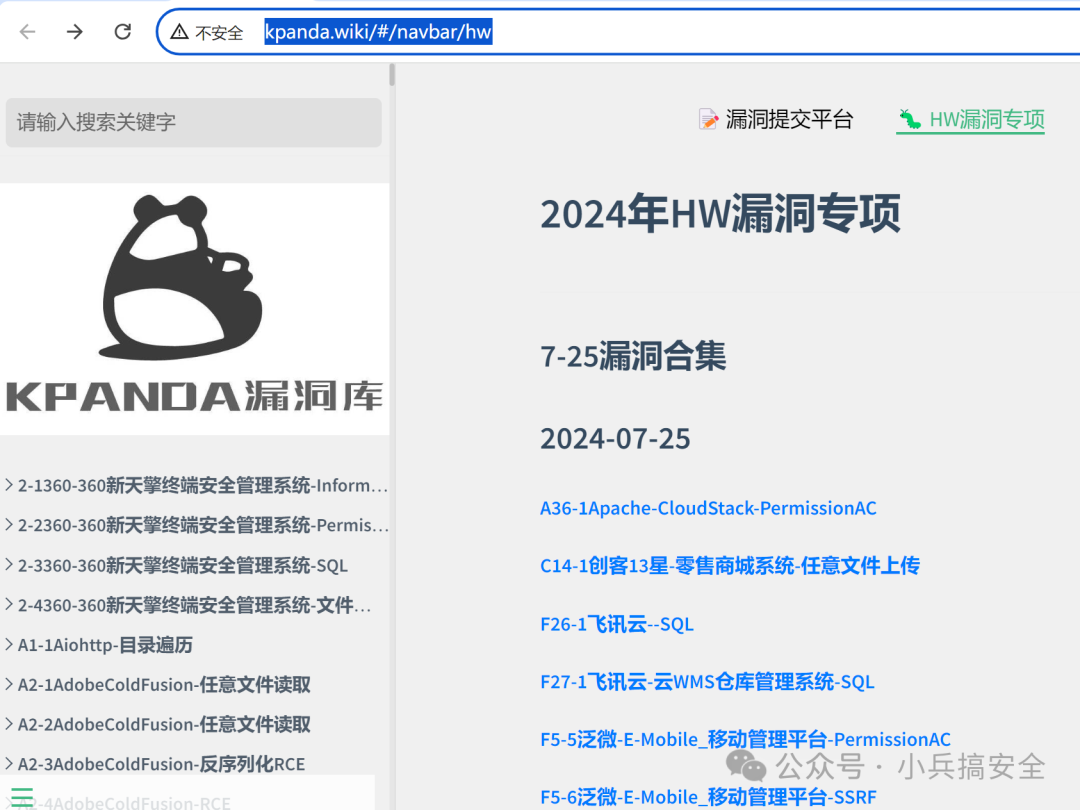Expand A2-2AdobeColdFusion-任意文件读取 entry
This screenshot has height=810, width=1080.
click(158, 725)
